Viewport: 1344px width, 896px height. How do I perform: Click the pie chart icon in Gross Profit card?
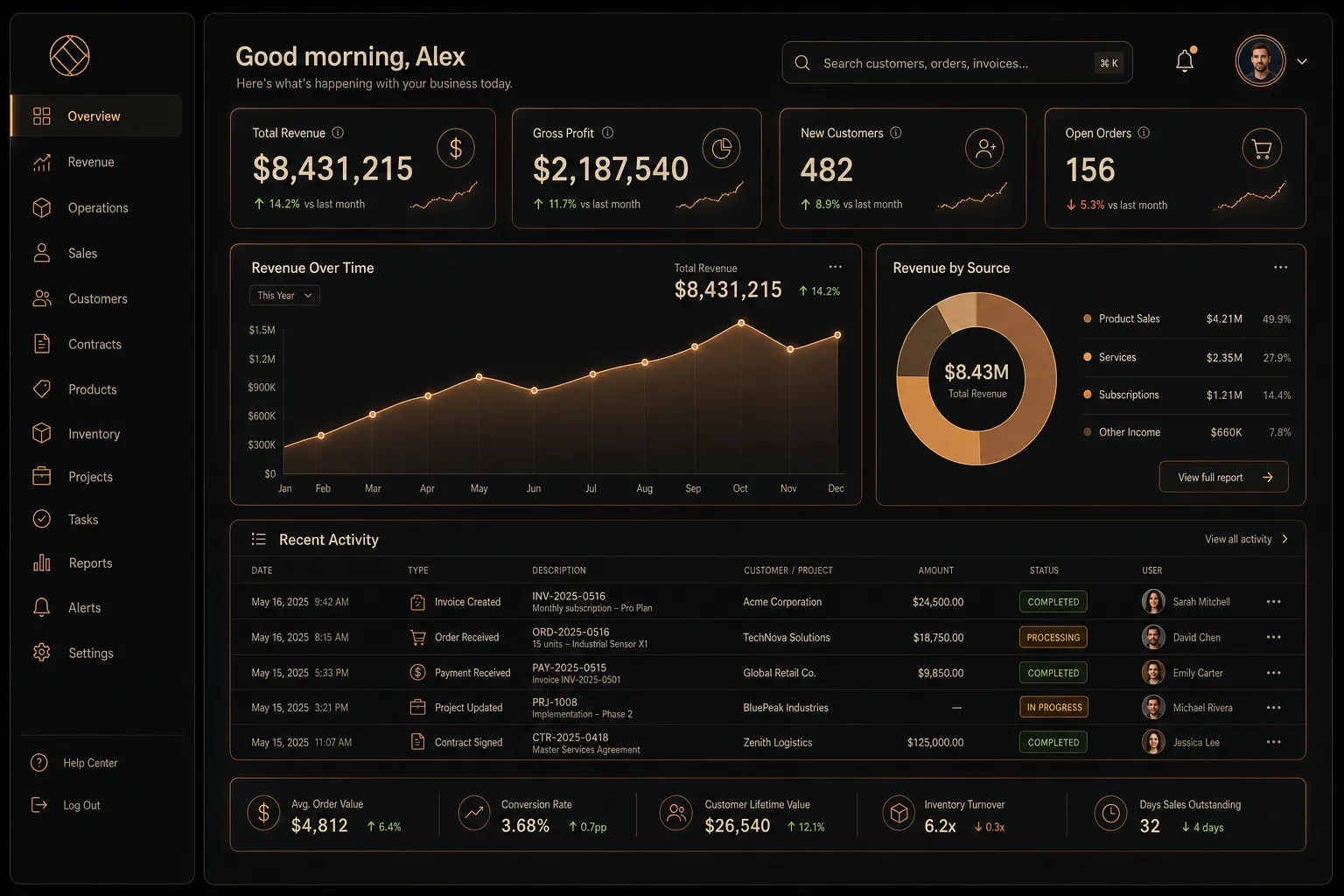pos(721,149)
